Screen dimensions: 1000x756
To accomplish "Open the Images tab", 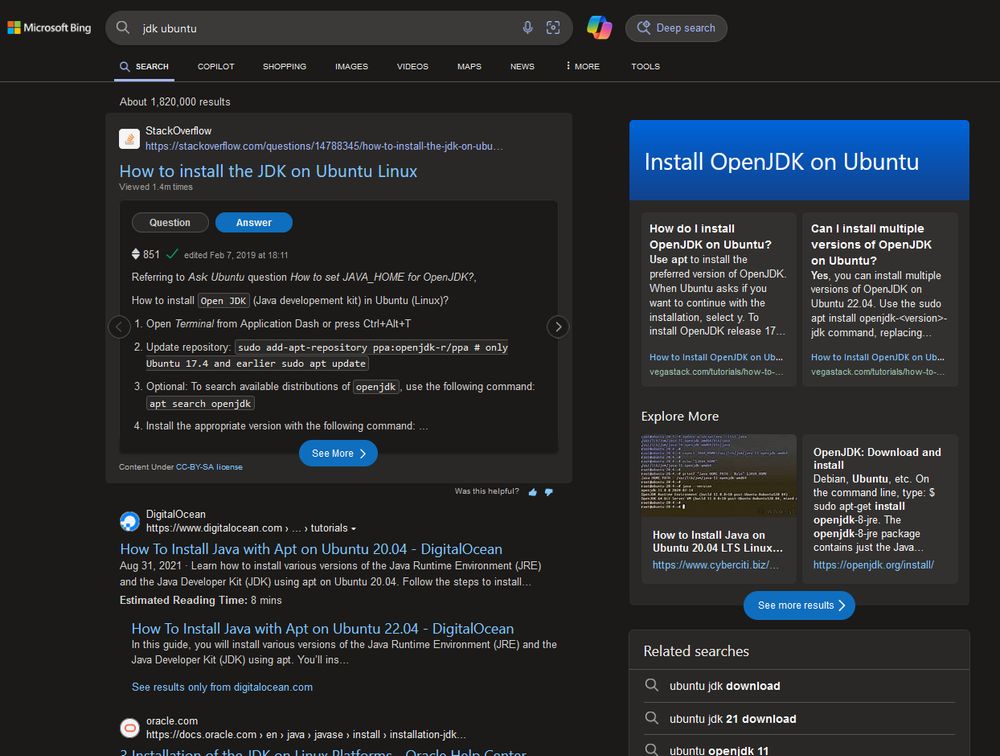I will tap(351, 66).
